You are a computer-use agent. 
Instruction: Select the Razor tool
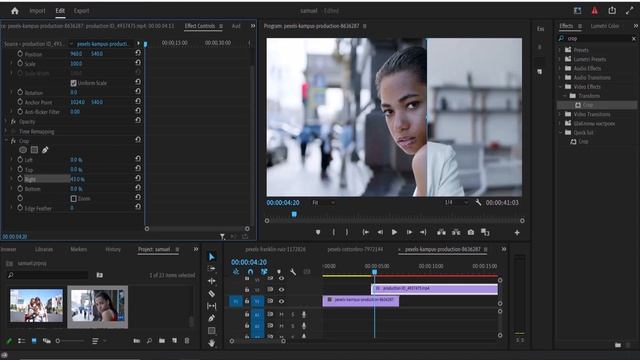click(x=211, y=293)
